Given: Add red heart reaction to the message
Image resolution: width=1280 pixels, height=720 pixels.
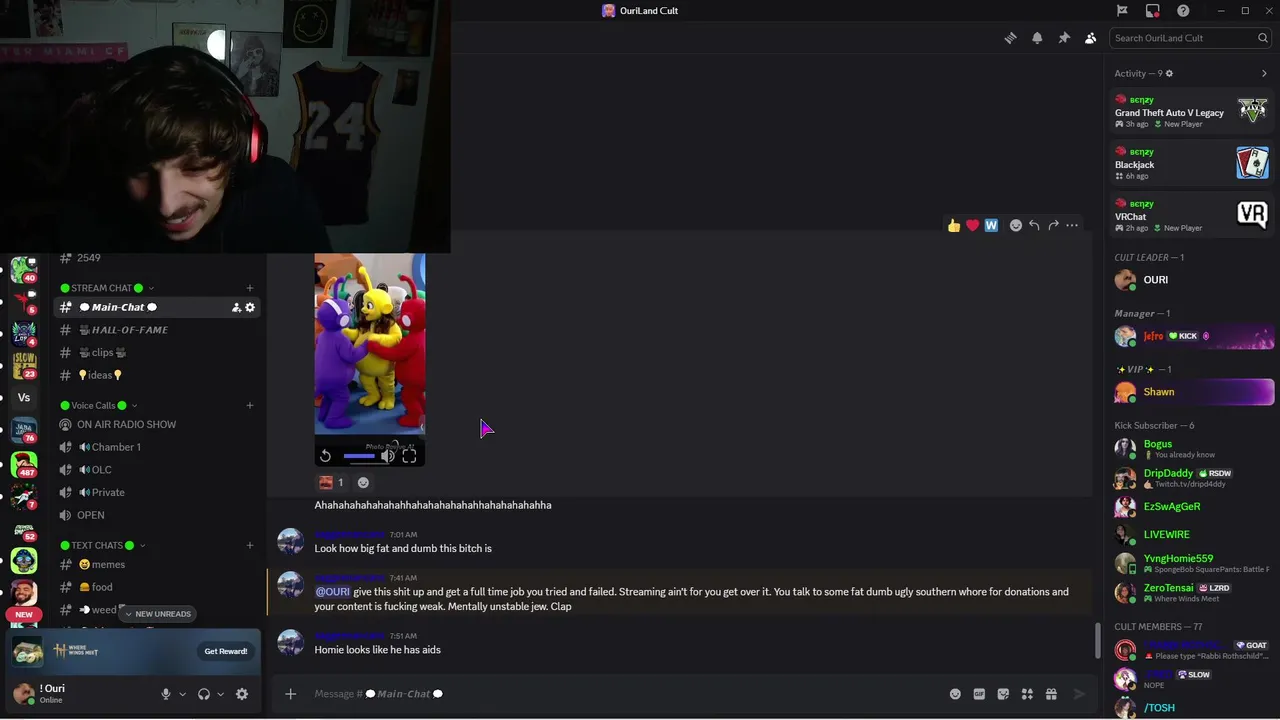Looking at the screenshot, I should point(972,226).
